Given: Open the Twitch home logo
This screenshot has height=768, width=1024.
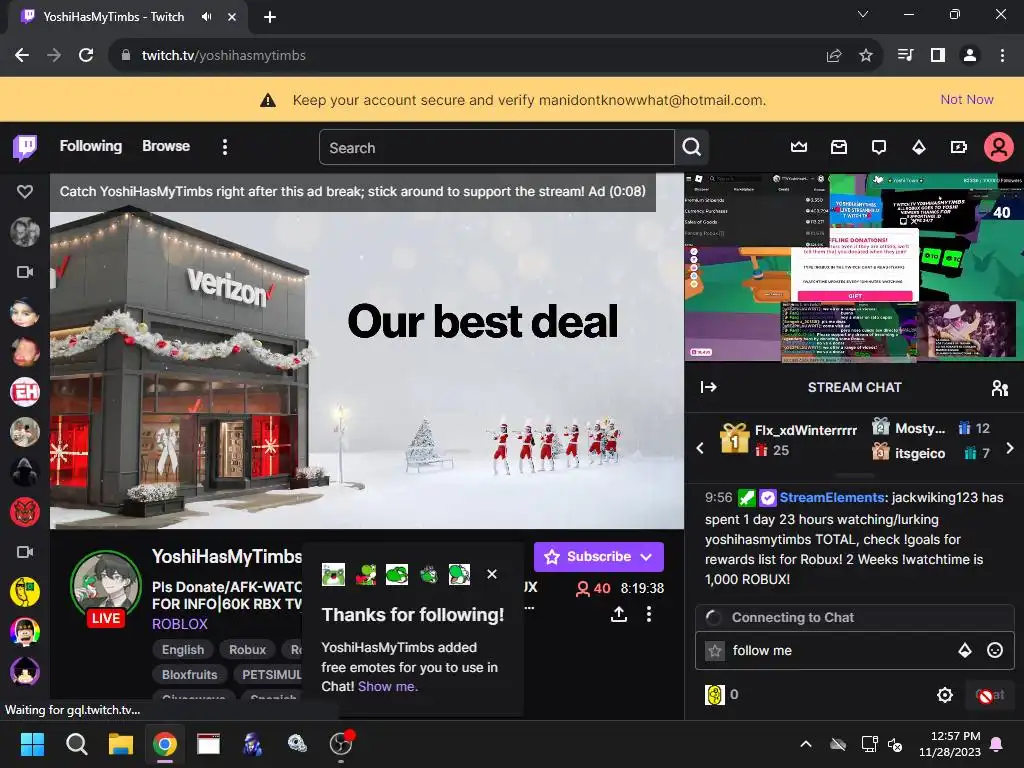Looking at the screenshot, I should tap(25, 148).
